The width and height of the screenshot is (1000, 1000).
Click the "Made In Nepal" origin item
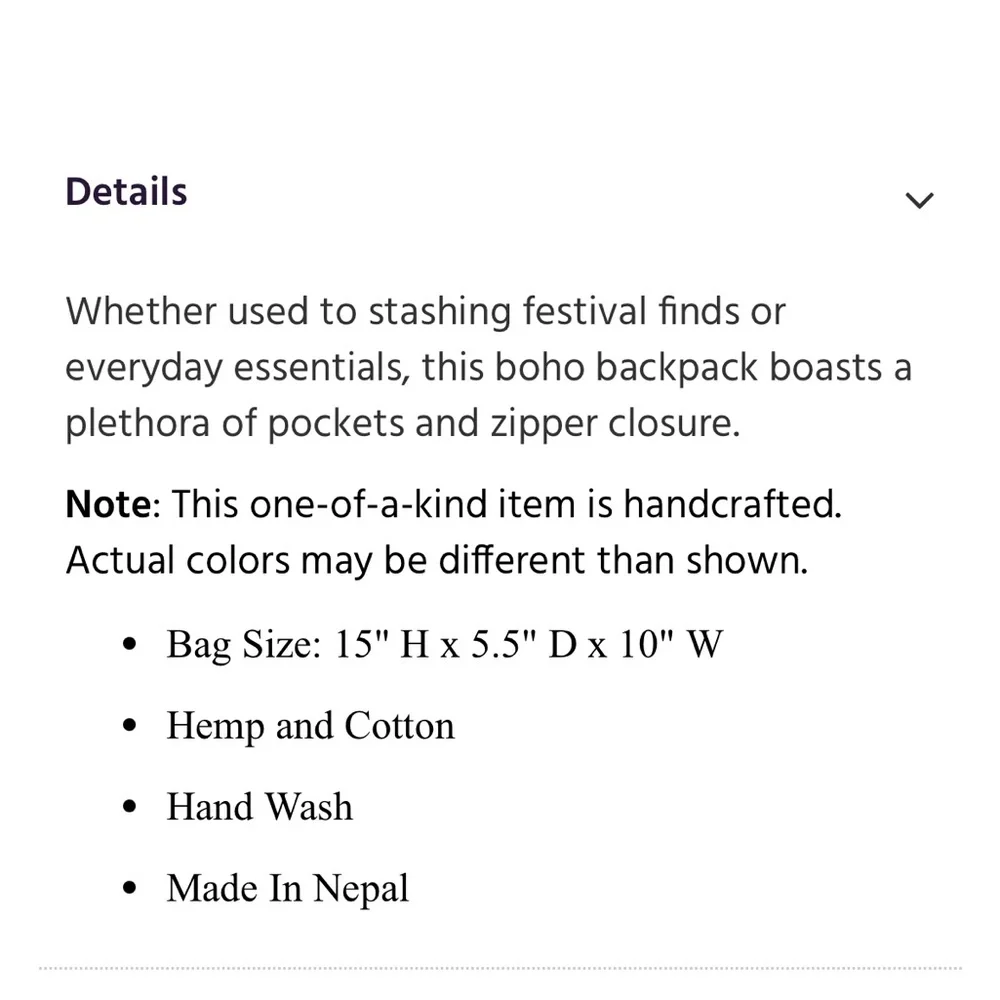(287, 888)
